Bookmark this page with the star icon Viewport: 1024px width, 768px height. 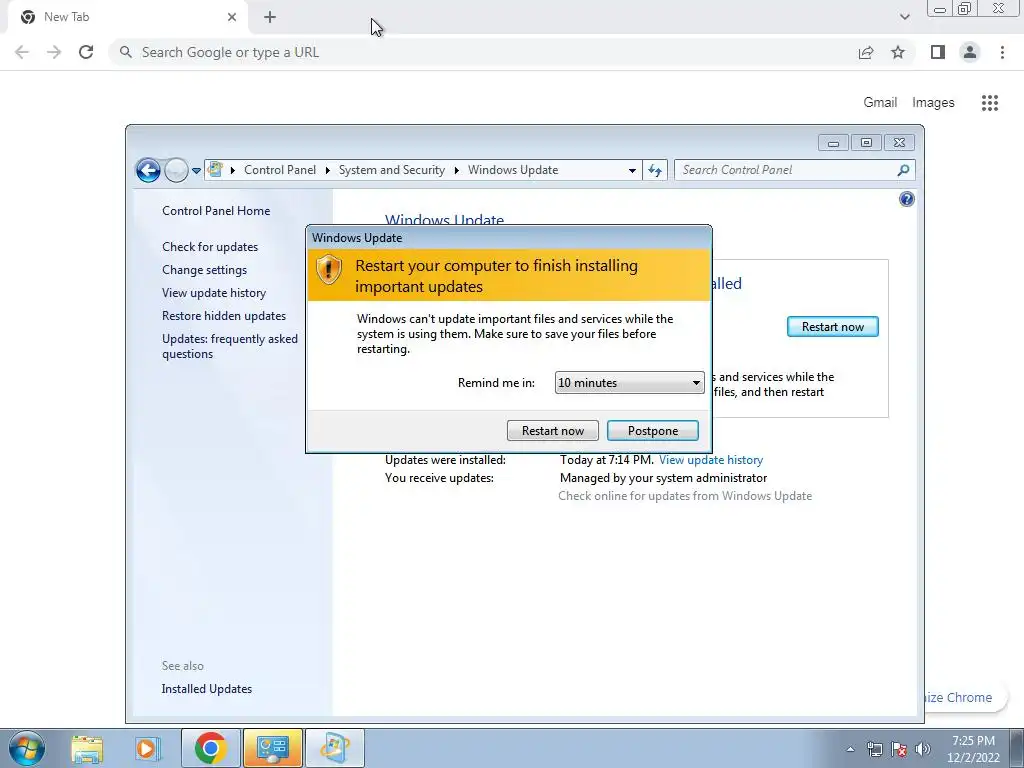[898, 52]
